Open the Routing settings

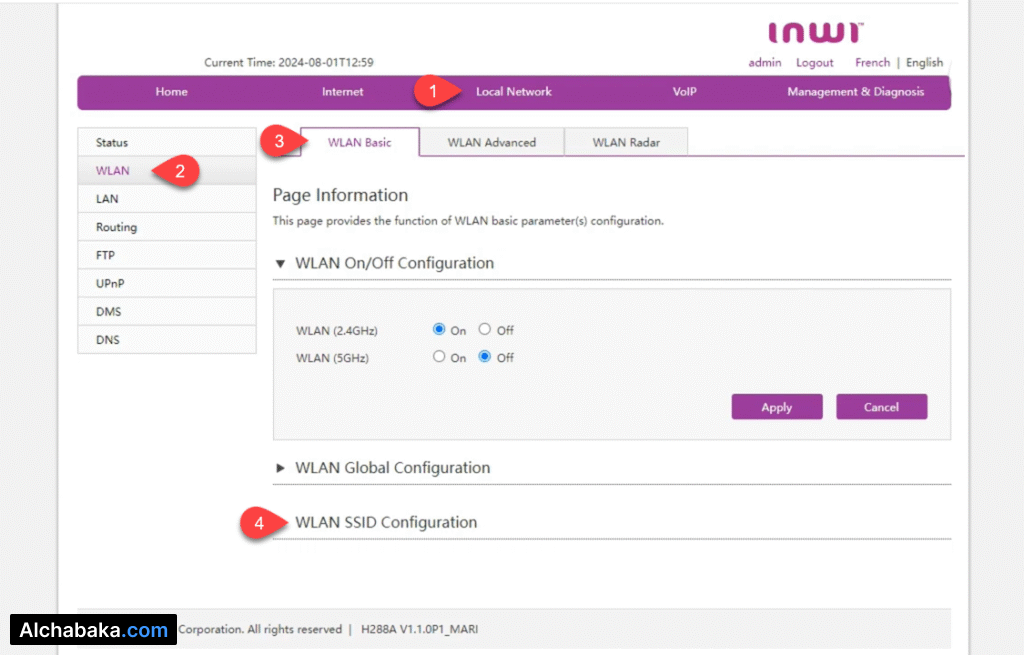pyautogui.click(x=116, y=227)
